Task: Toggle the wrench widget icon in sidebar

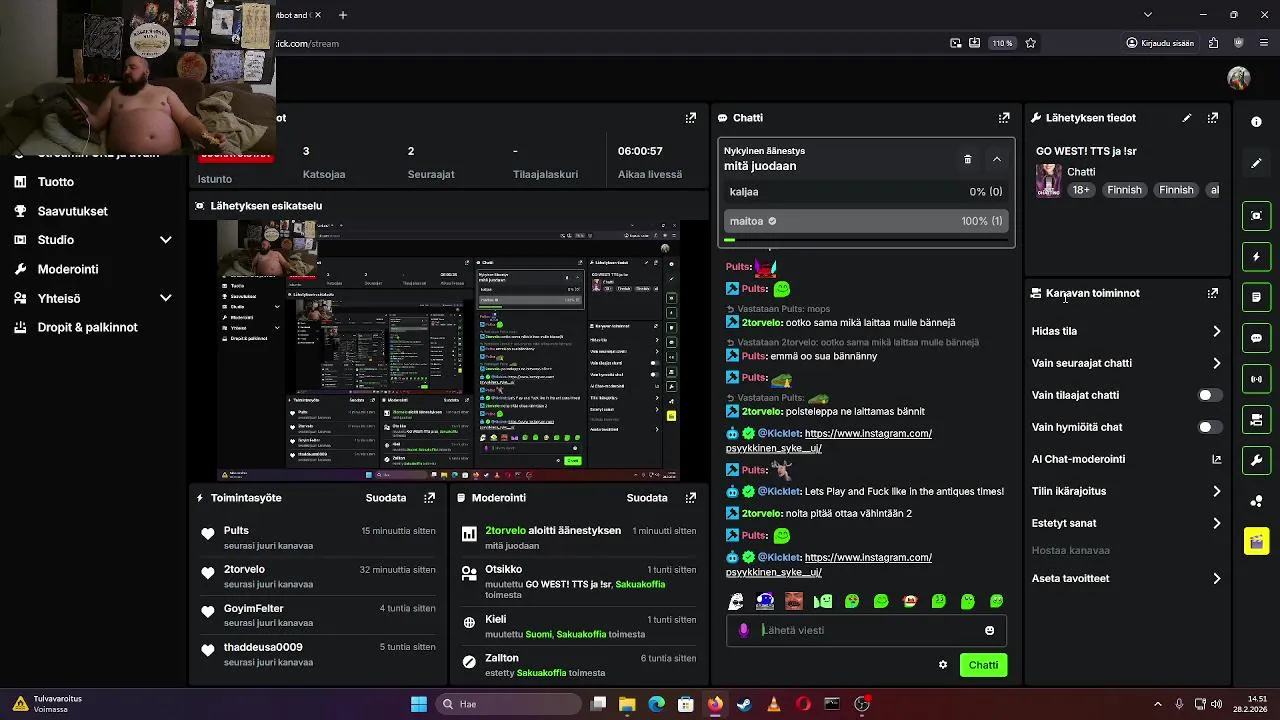Action: click(x=1256, y=460)
